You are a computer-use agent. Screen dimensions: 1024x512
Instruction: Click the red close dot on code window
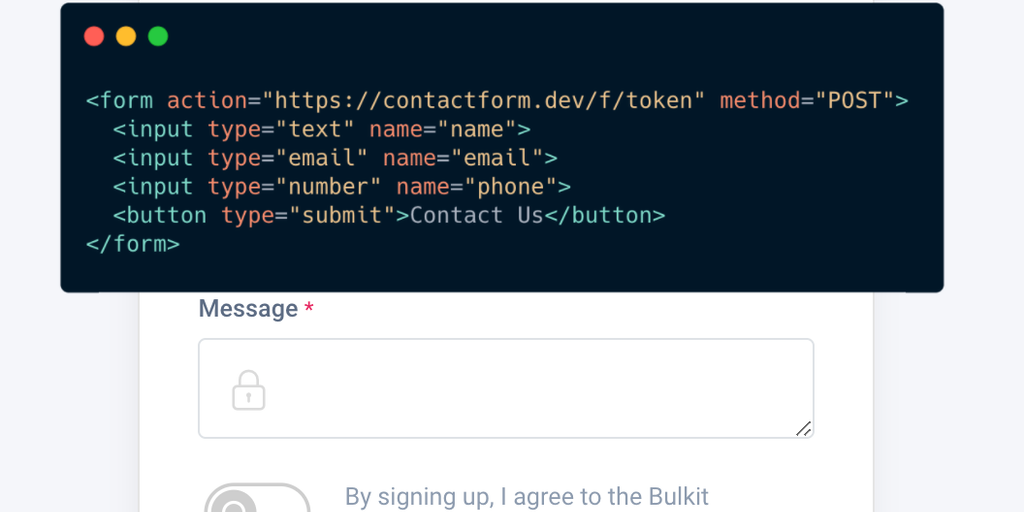[94, 37]
